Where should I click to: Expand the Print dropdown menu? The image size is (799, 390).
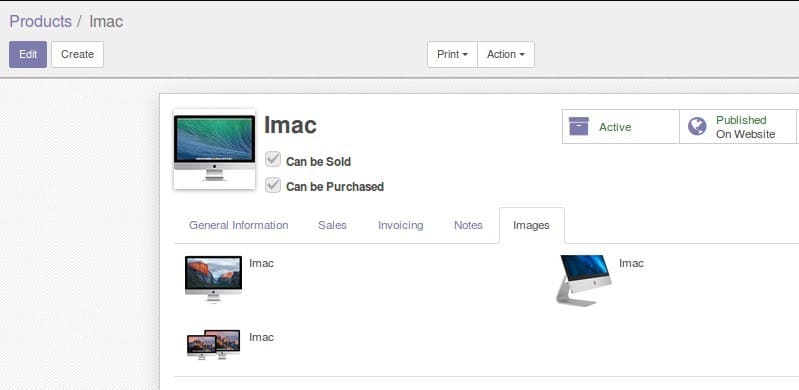click(452, 54)
